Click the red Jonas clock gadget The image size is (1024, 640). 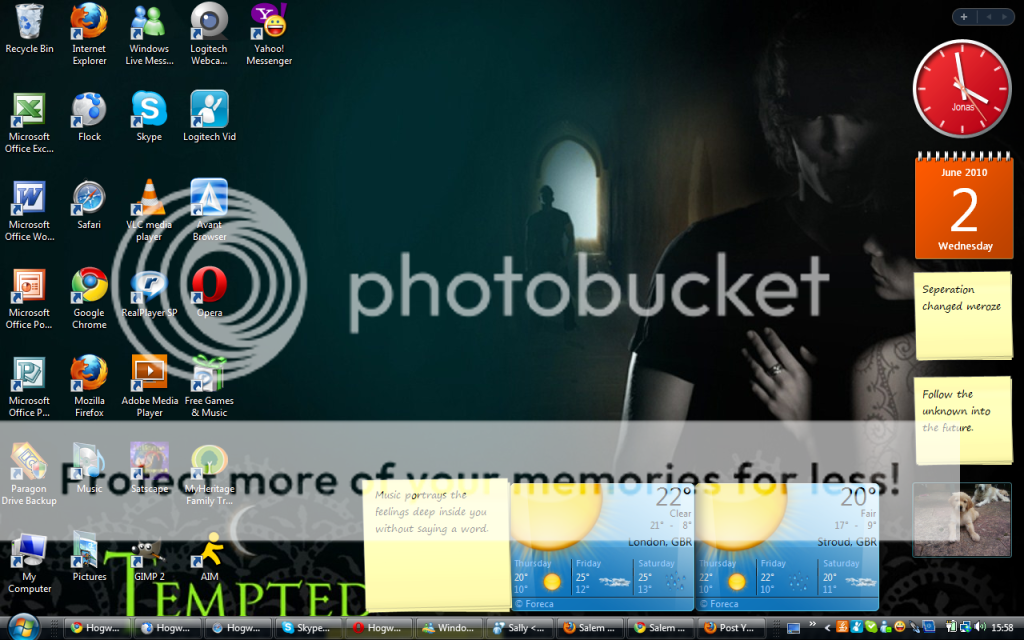pos(961,89)
